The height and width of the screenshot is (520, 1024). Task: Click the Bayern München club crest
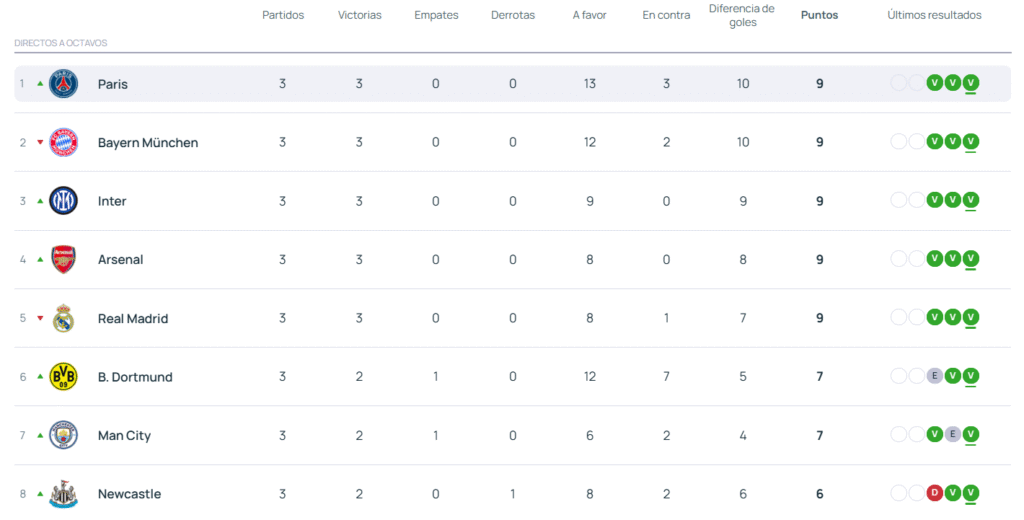coord(63,142)
